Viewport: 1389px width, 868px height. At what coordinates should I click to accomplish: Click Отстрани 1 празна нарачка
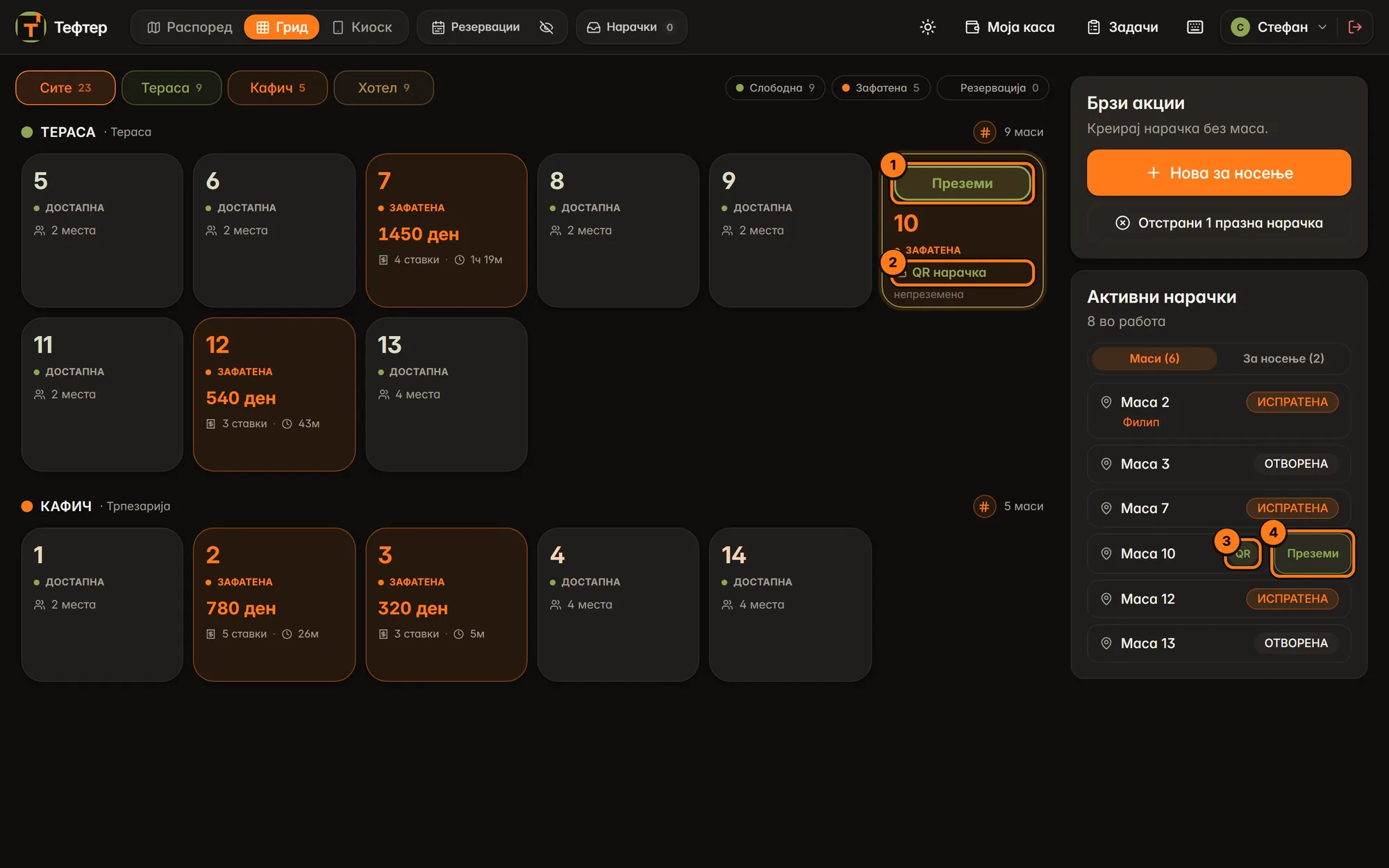point(1219,223)
